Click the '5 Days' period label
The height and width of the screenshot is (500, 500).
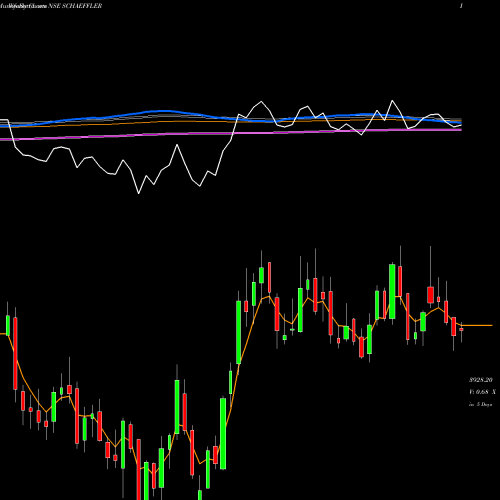tap(484, 404)
